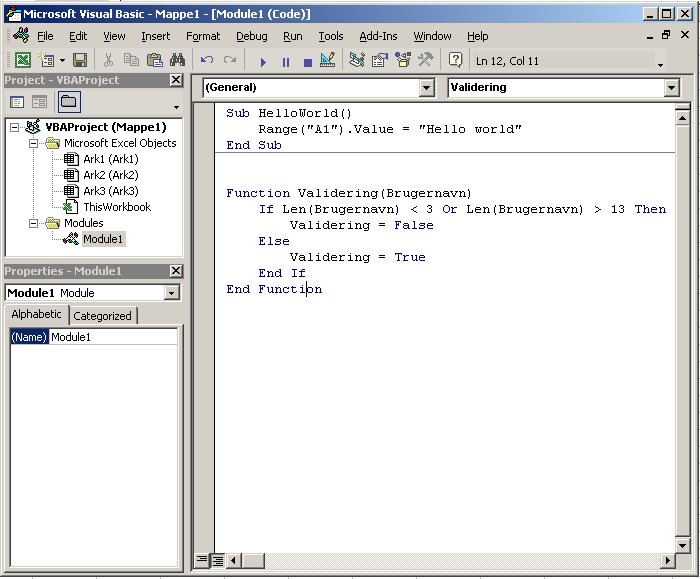Select ThisWorkbook in the project tree
This screenshot has height=579, width=700.
tap(116, 207)
